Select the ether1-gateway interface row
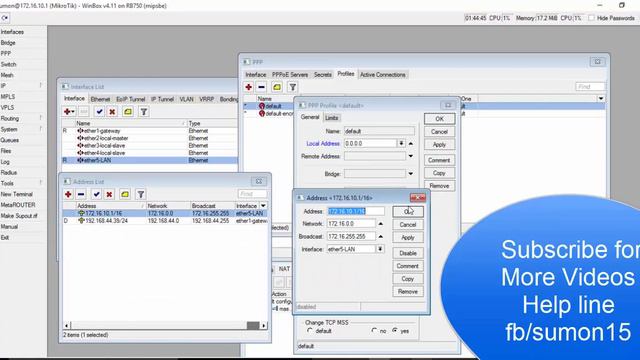640x360 pixels. [x=149, y=131]
